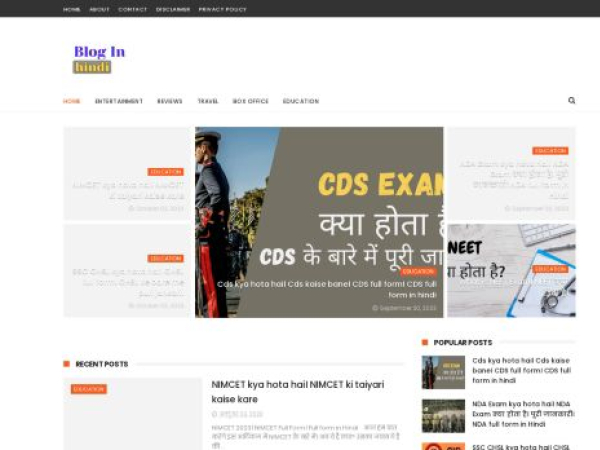Open About page in top bar
Viewport: 600px width, 450px height.
(x=99, y=9)
